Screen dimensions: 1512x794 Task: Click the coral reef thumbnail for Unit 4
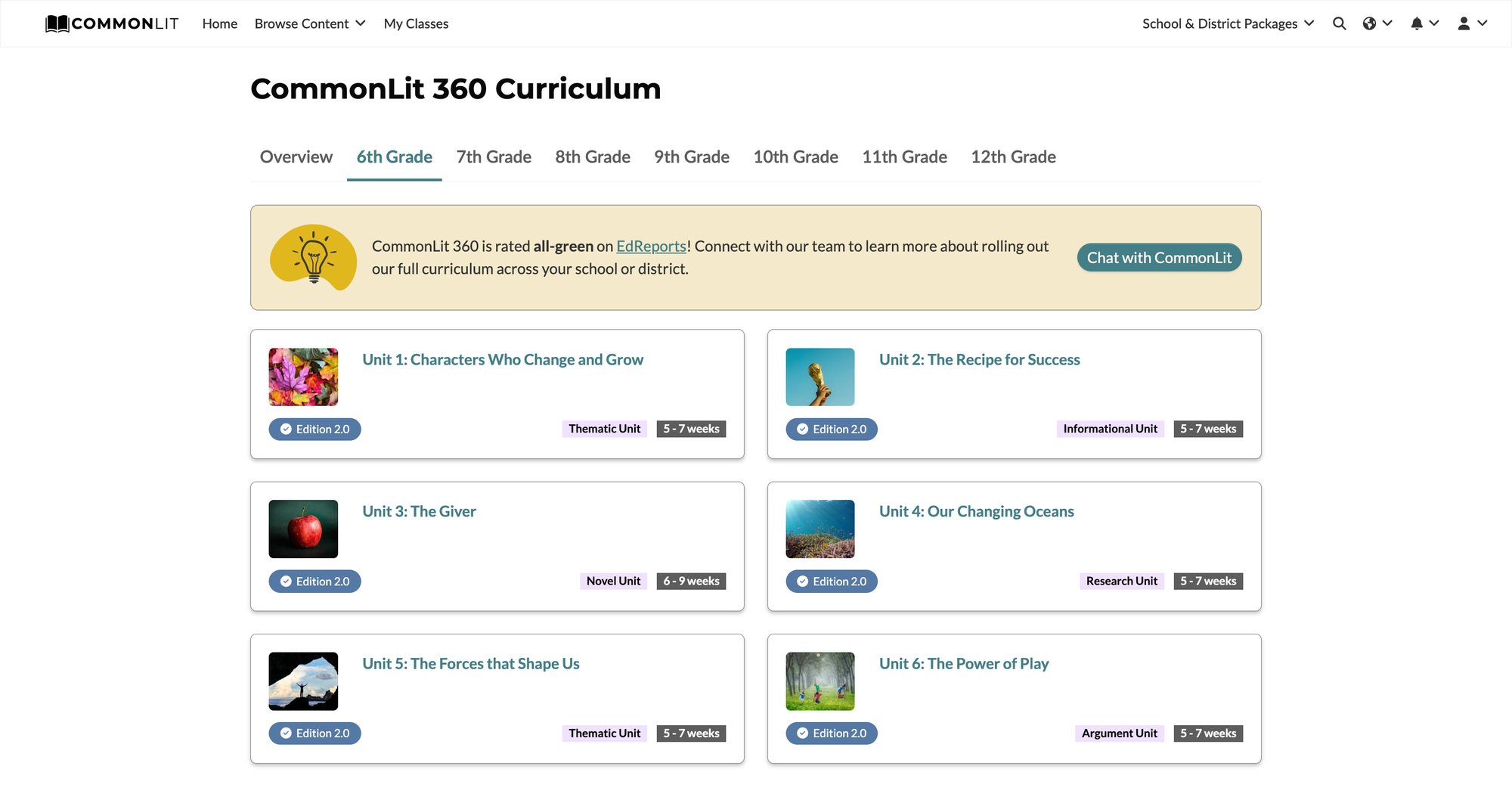820,529
